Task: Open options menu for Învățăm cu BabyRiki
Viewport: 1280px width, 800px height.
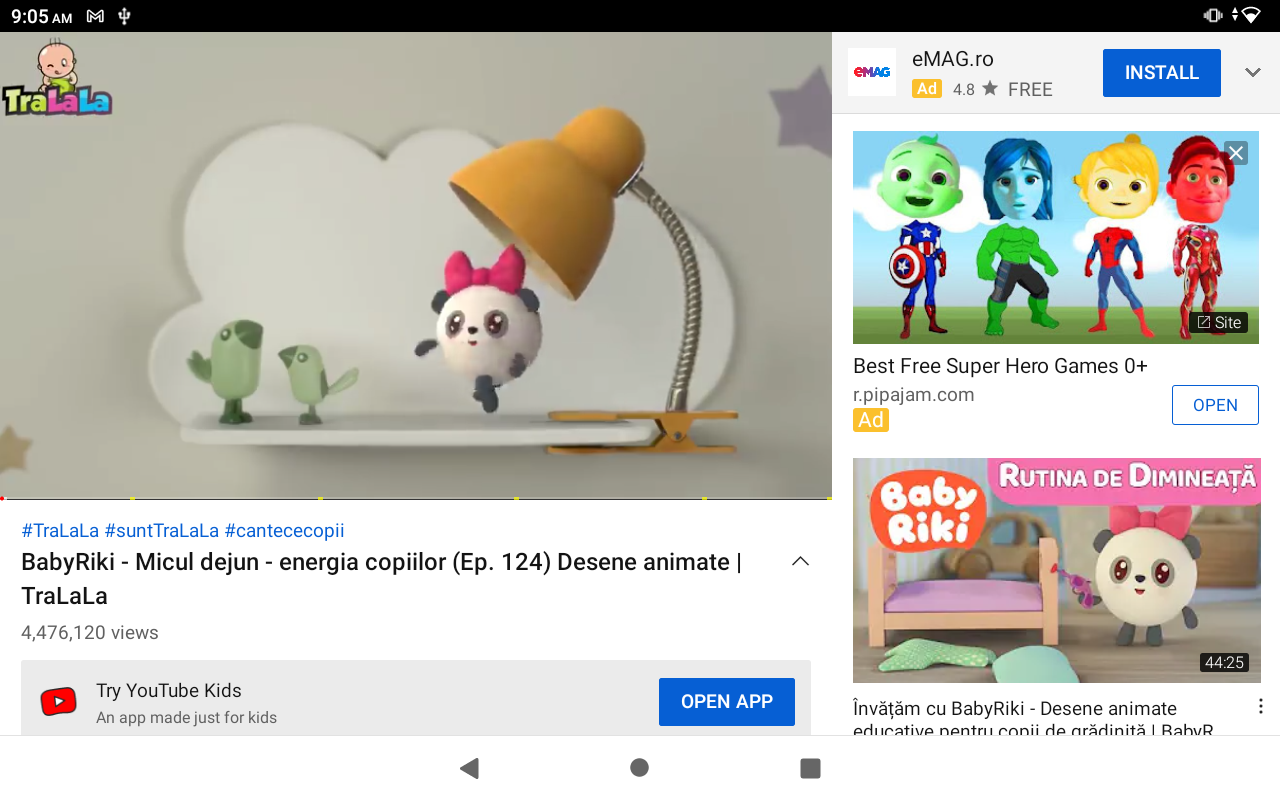Action: (x=1260, y=706)
